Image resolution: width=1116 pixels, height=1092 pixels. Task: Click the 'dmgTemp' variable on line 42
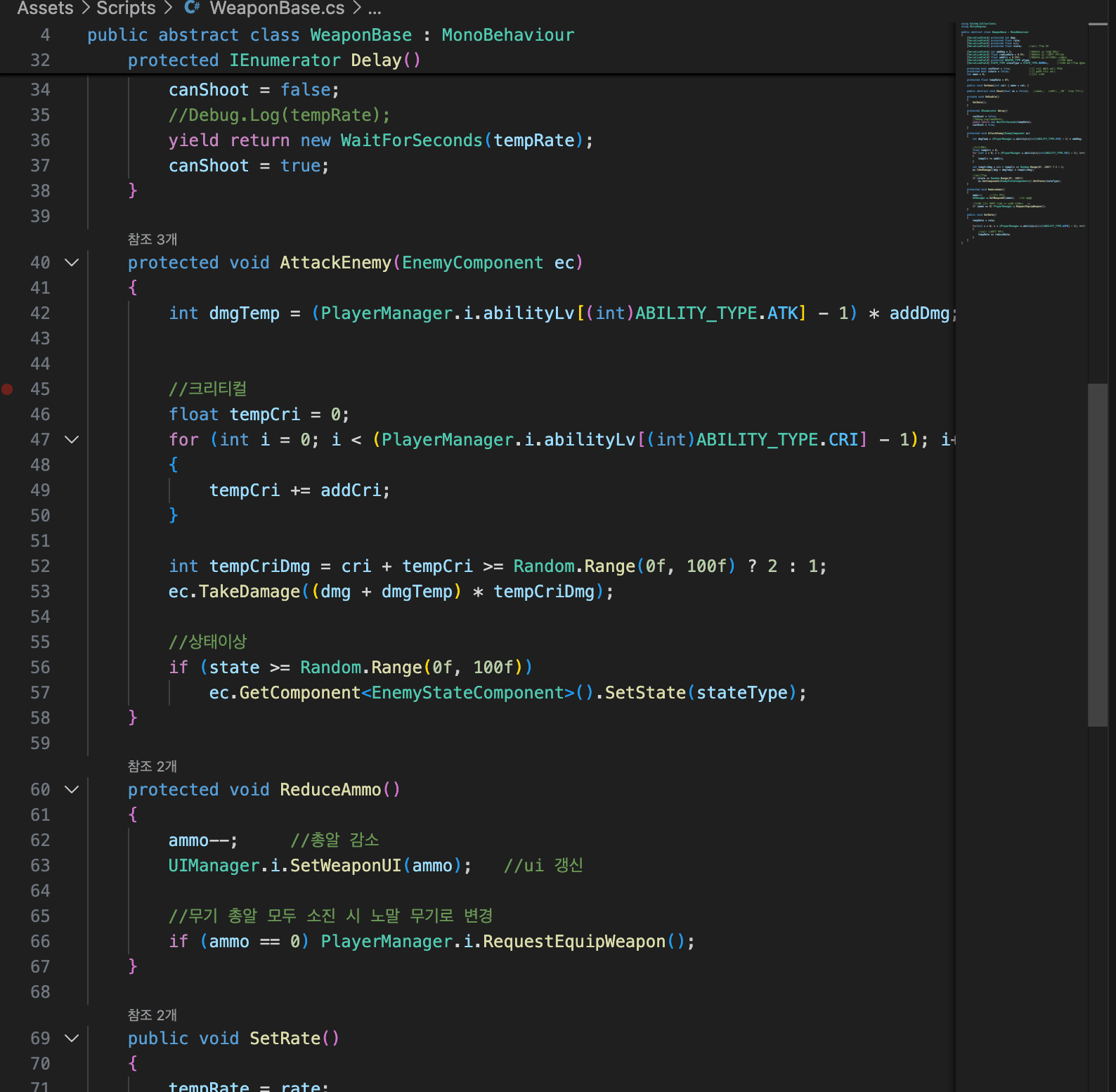[244, 313]
